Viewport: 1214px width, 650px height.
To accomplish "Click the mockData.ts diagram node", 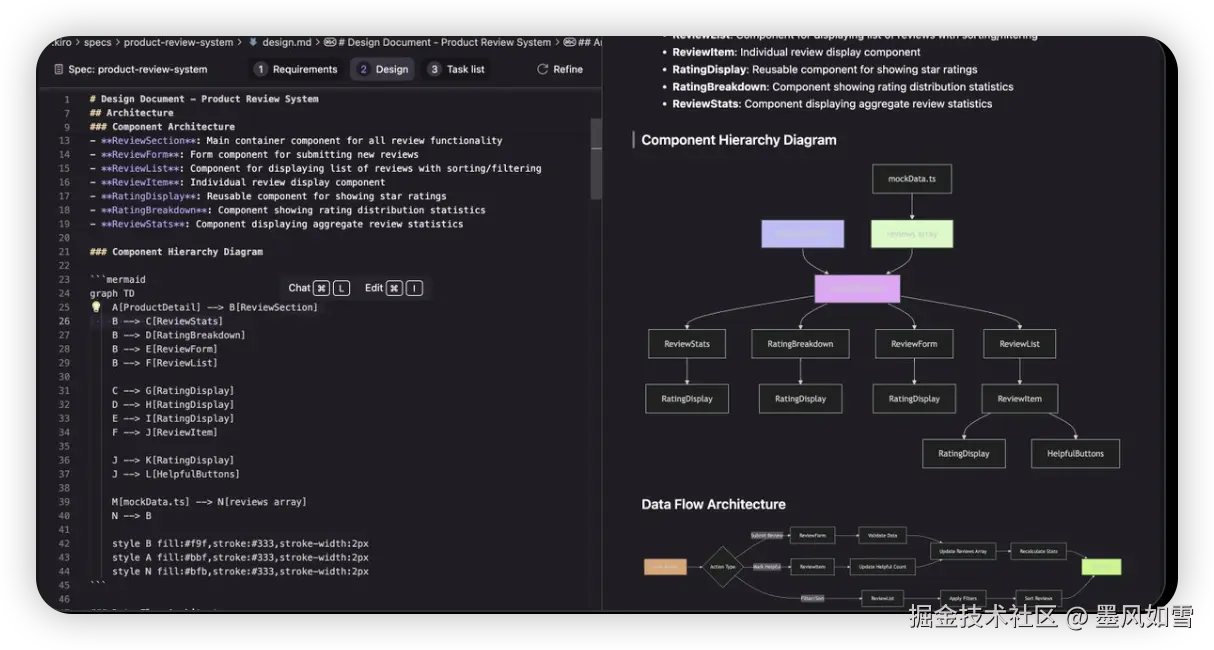I will pos(912,180).
